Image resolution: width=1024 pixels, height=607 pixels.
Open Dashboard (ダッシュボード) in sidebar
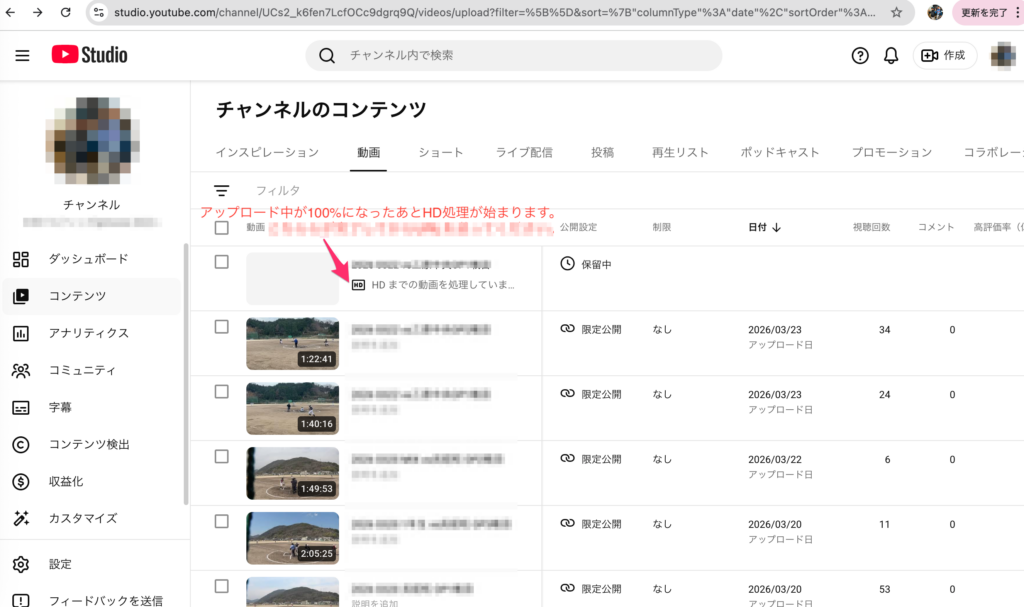pos(88,259)
